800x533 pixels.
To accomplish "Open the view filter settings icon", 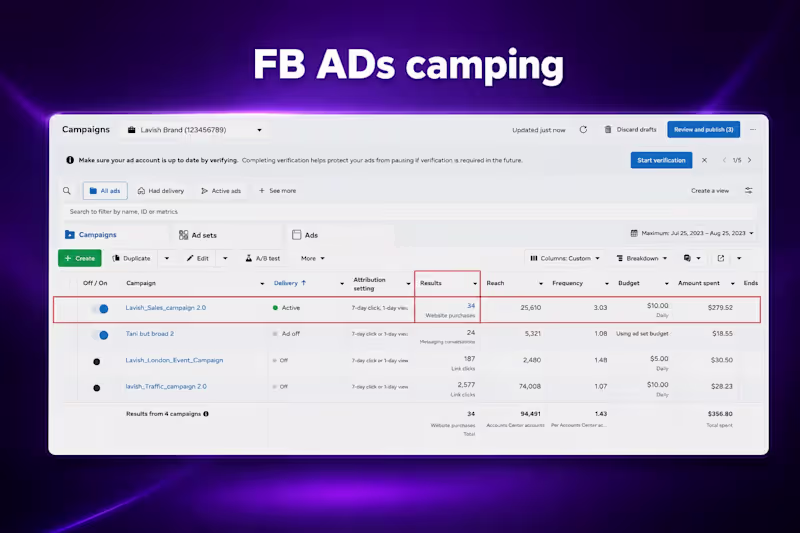I will 748,191.
